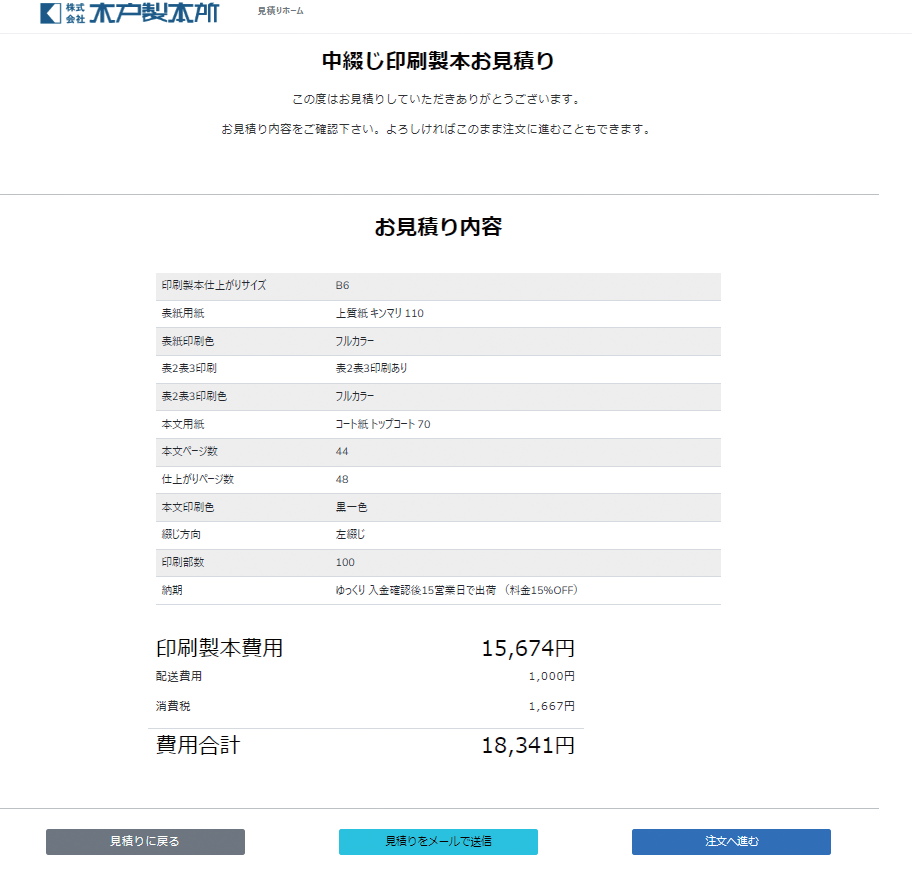Click the 15,674円 printing cost amount
The width and height of the screenshot is (912, 888).
pos(528,649)
